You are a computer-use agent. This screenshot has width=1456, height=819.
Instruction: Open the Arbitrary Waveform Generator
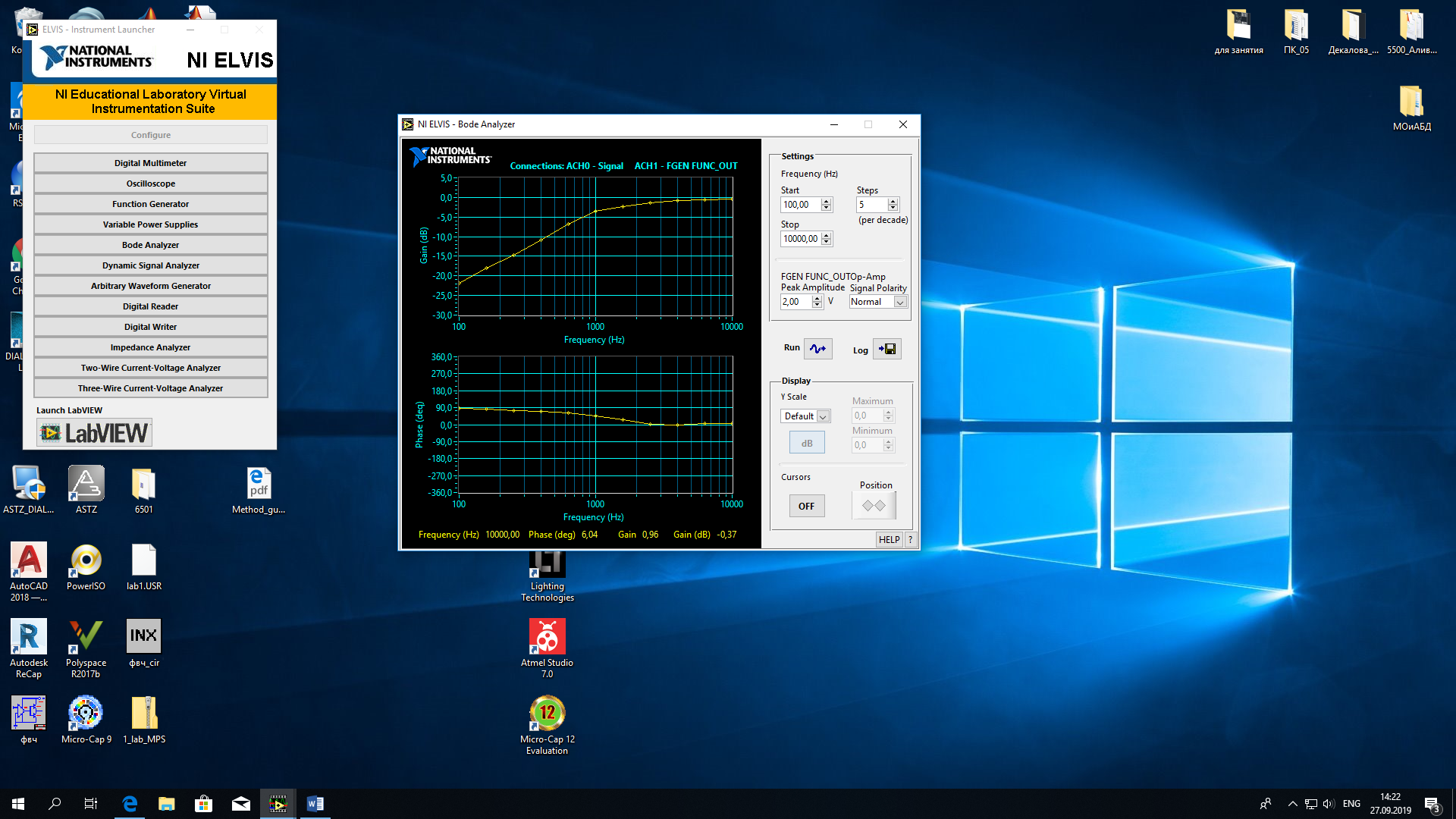coord(151,286)
